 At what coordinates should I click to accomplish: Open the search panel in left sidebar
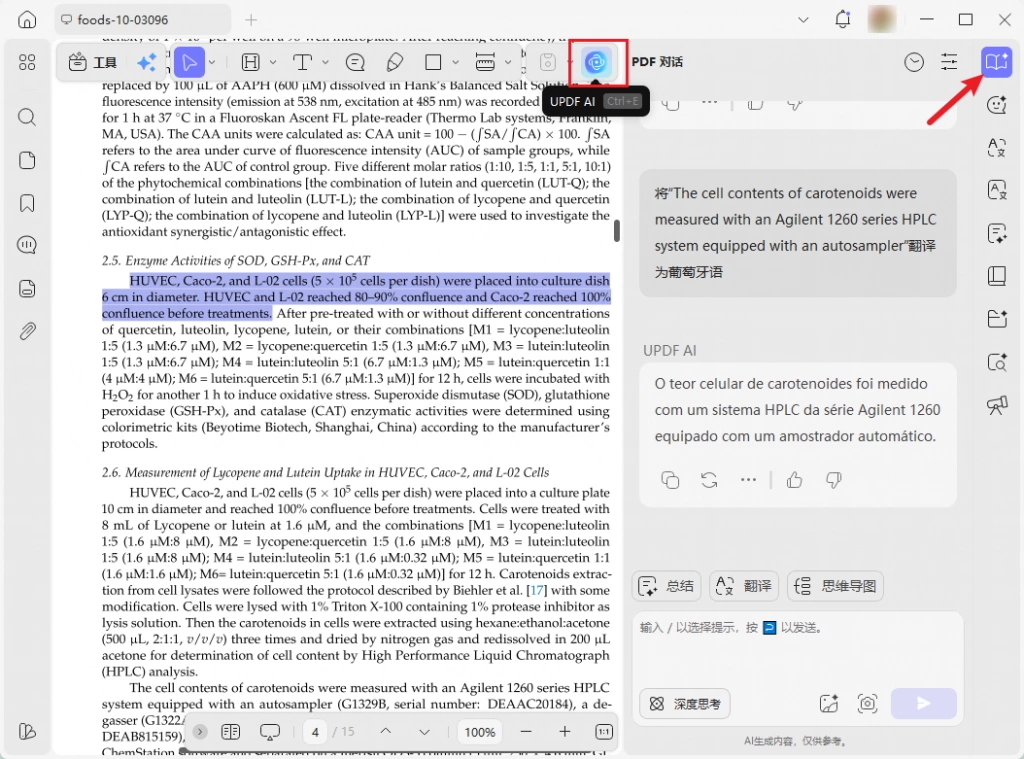[27, 118]
